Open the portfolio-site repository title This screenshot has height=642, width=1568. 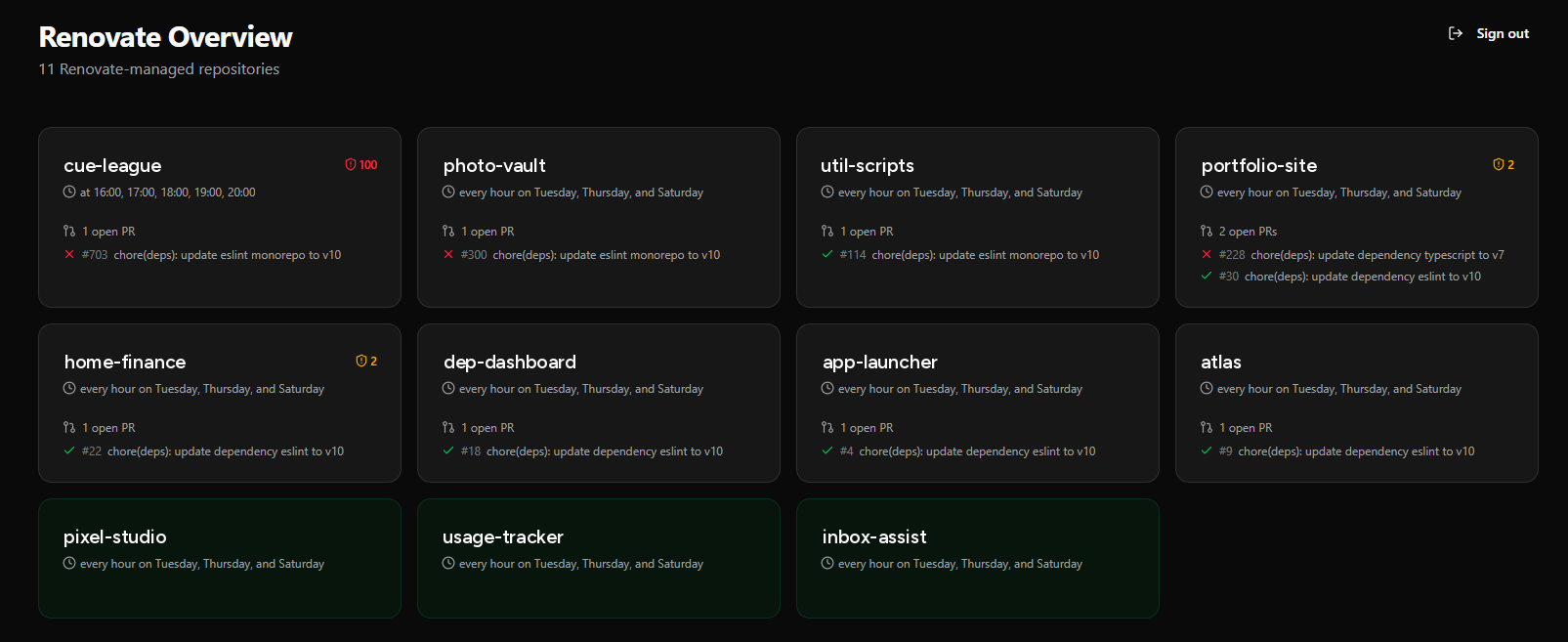(1259, 165)
